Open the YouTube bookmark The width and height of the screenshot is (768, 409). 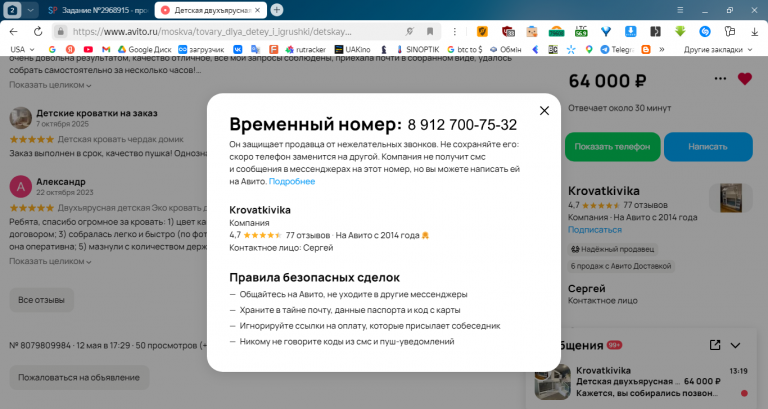click(88, 49)
